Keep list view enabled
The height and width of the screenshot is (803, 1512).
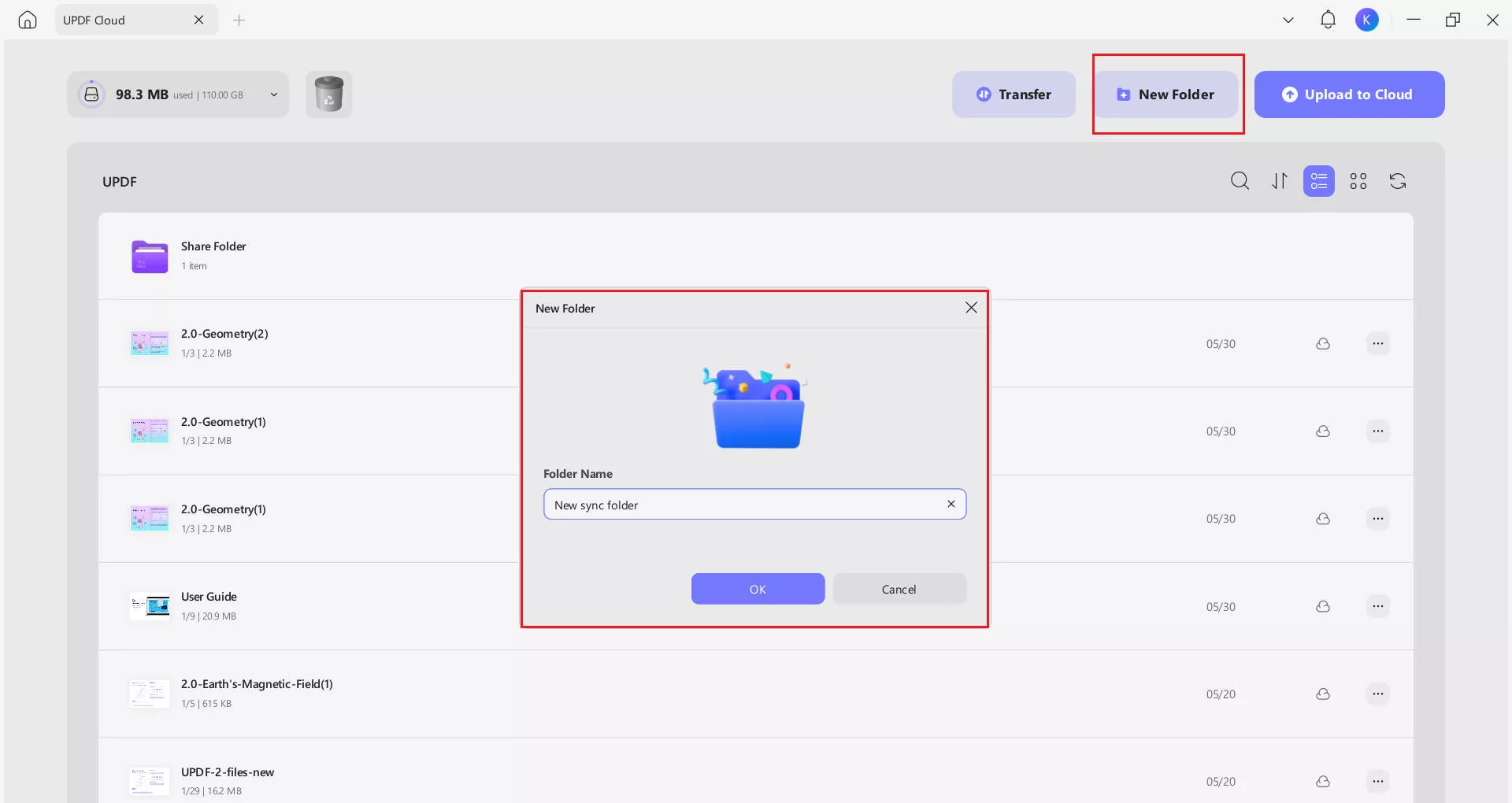coord(1318,181)
